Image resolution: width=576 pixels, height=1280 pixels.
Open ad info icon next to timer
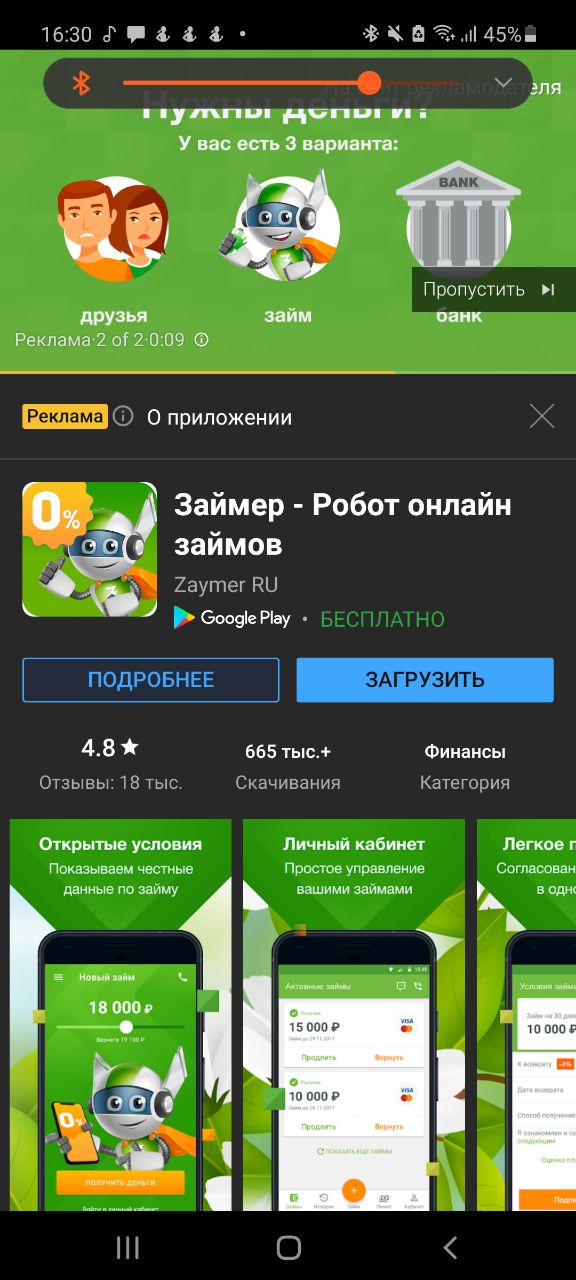[201, 340]
